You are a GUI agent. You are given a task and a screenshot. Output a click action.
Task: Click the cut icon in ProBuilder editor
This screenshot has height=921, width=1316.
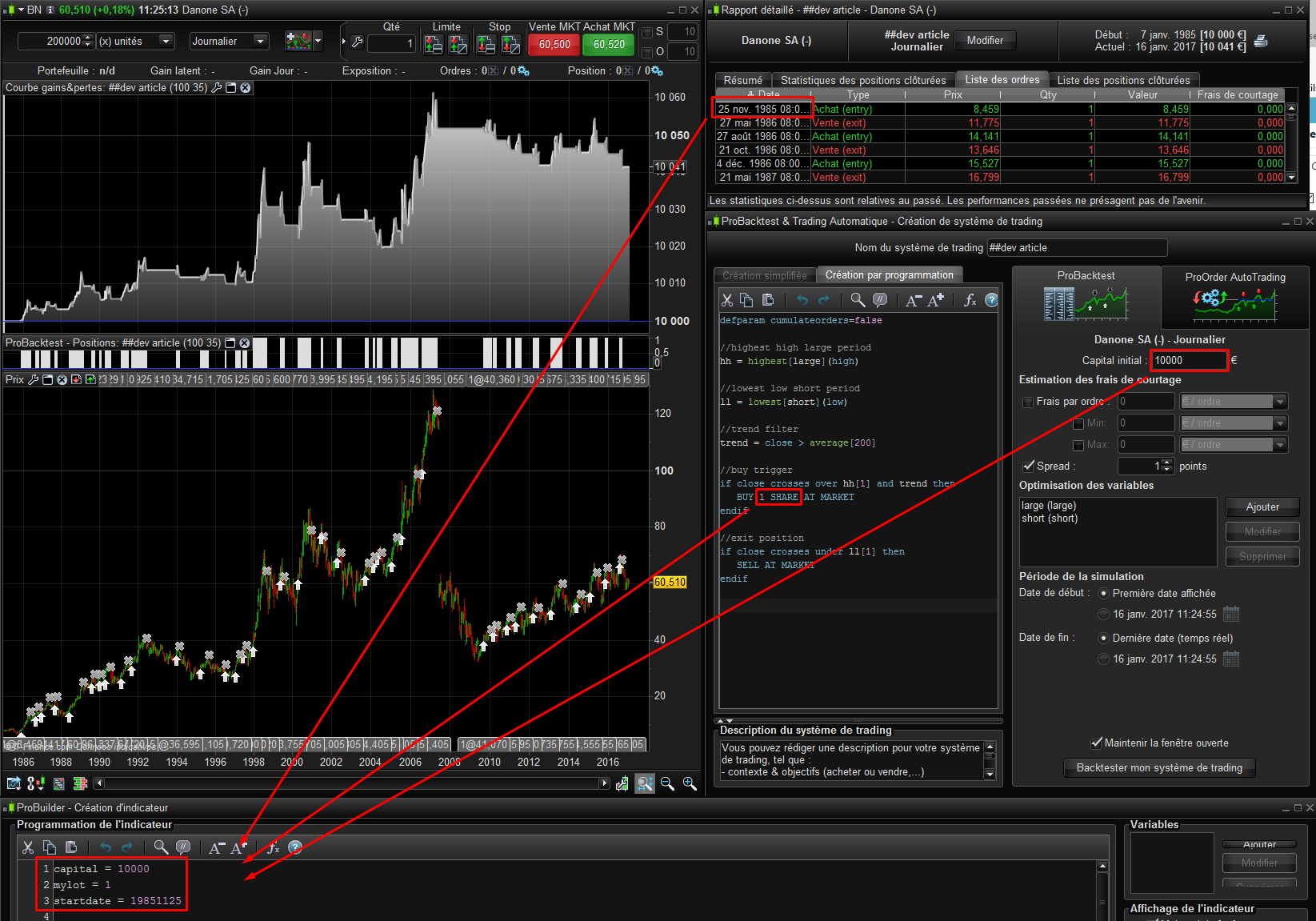28,847
